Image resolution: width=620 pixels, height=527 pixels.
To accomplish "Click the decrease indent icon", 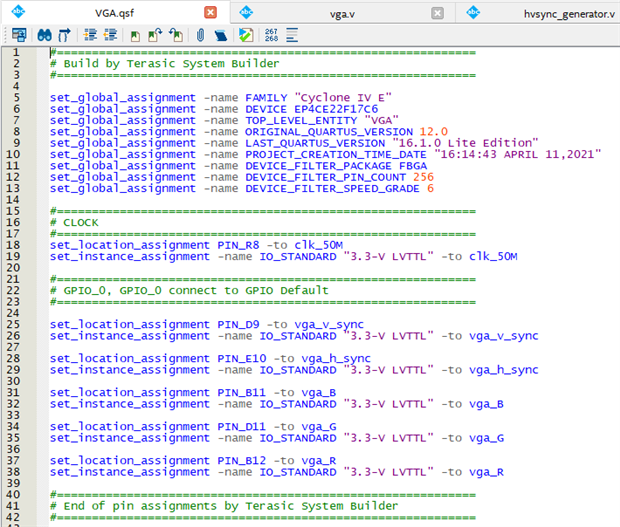I will click(110, 35).
